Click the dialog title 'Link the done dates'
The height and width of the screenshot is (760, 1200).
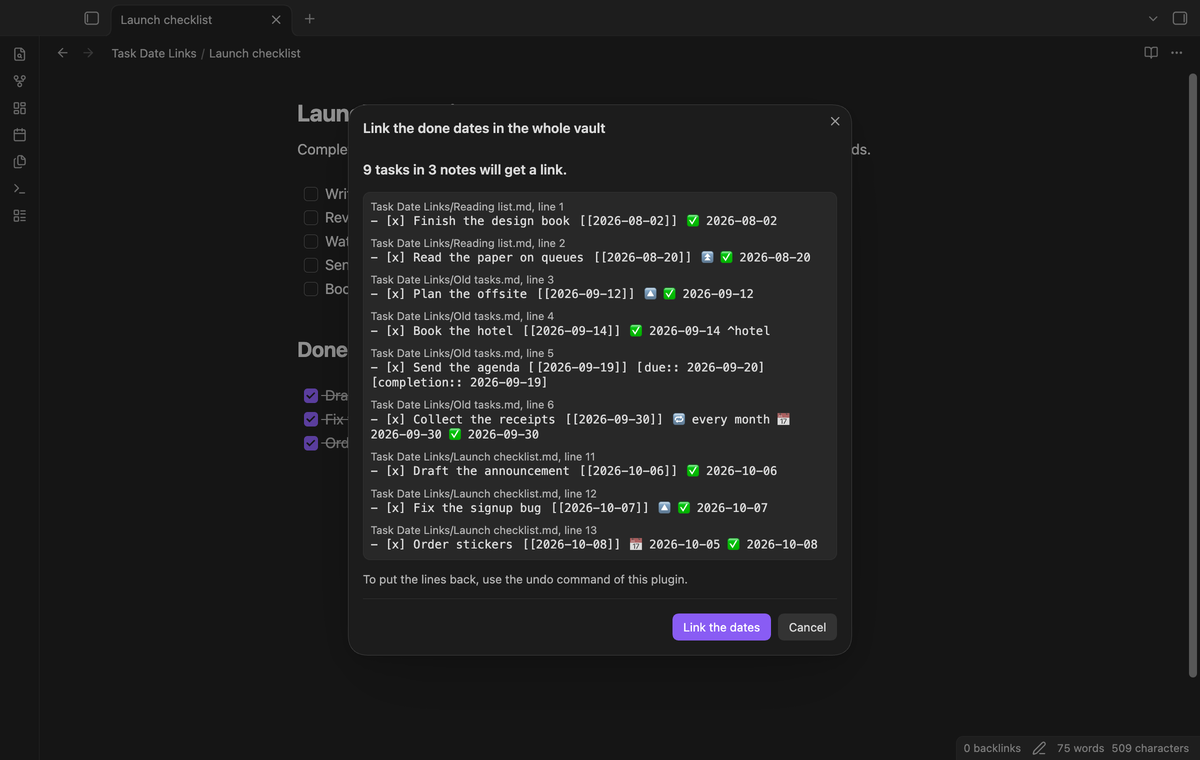coord(484,128)
